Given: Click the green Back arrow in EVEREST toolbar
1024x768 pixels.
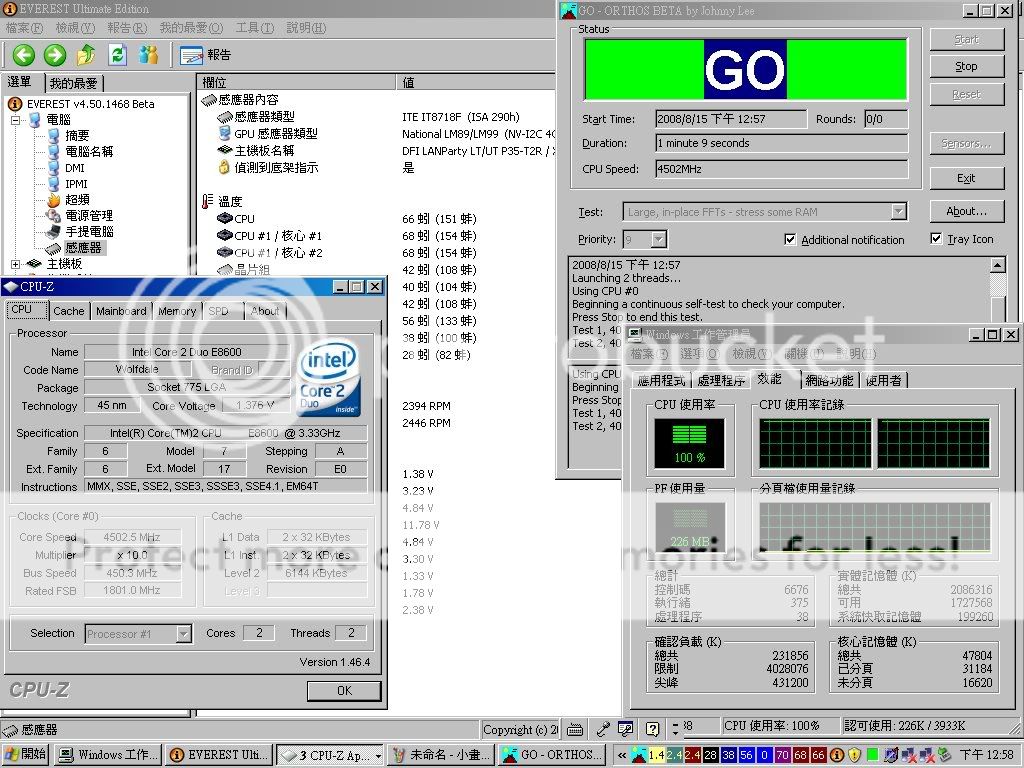Looking at the screenshot, I should [x=23, y=55].
